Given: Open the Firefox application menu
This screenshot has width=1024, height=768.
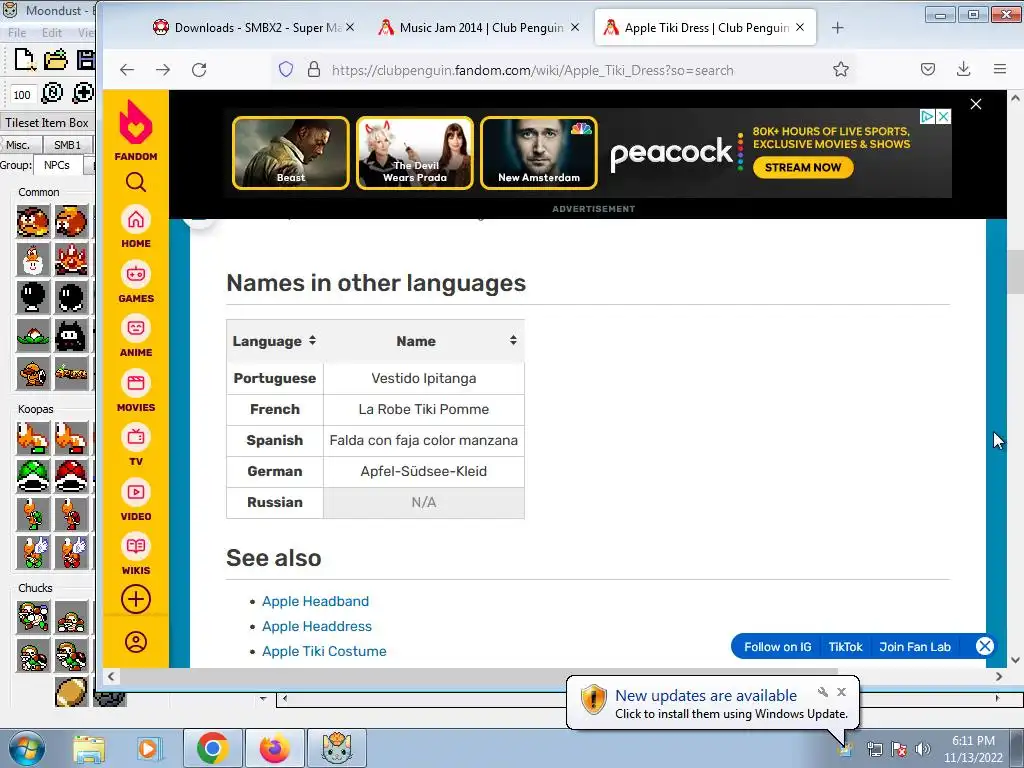Looking at the screenshot, I should pyautogui.click(x=999, y=69).
